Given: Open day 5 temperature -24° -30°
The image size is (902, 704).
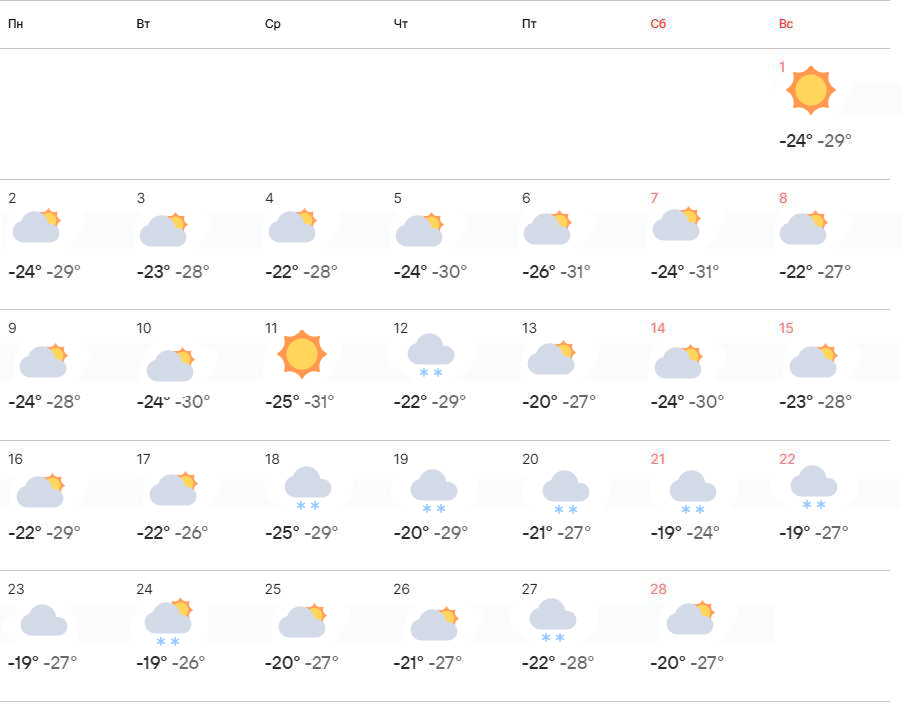Looking at the screenshot, I should [430, 271].
